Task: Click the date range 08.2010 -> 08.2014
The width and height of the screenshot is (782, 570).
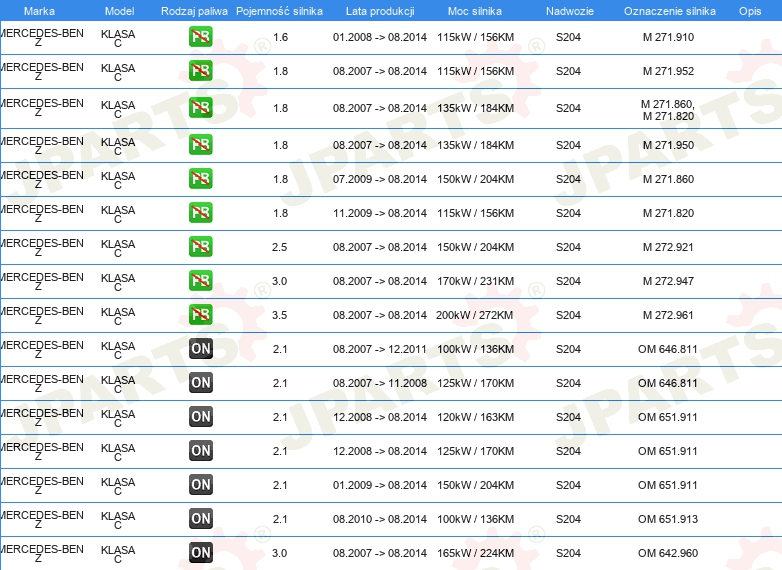Action: pyautogui.click(x=380, y=519)
